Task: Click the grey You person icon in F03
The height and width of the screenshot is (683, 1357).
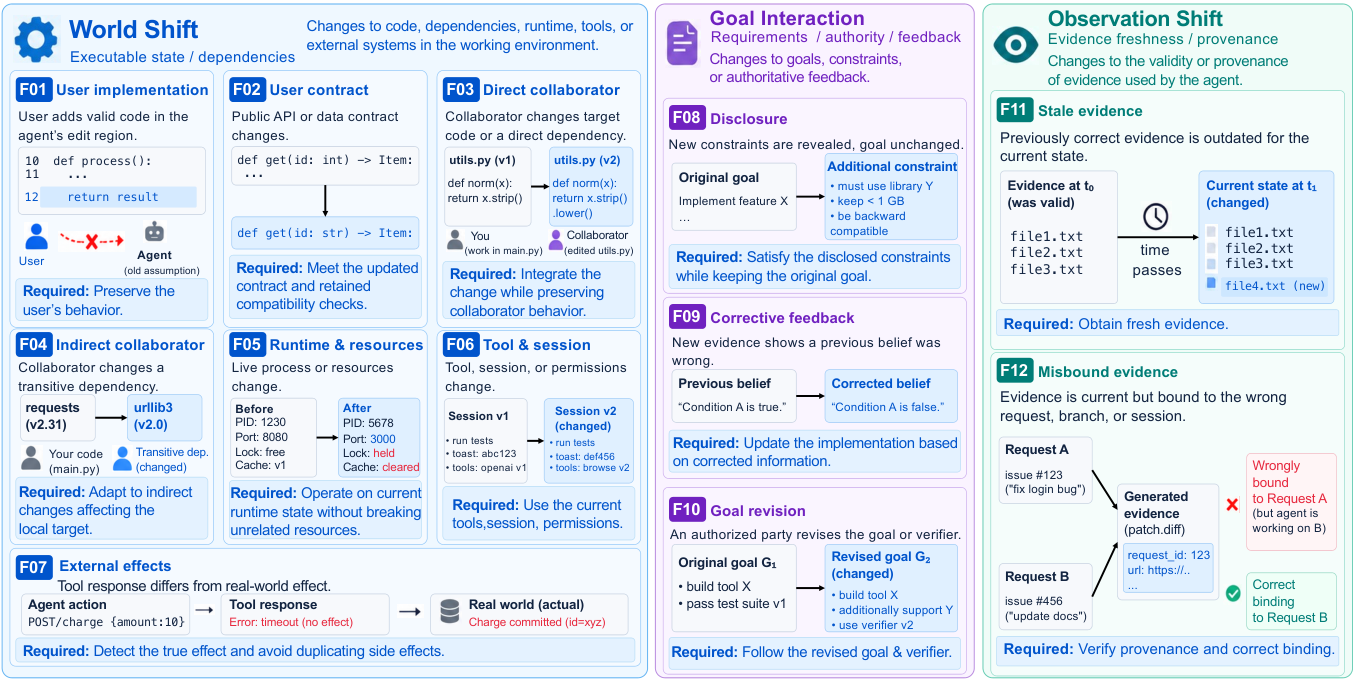Action: click(455, 240)
